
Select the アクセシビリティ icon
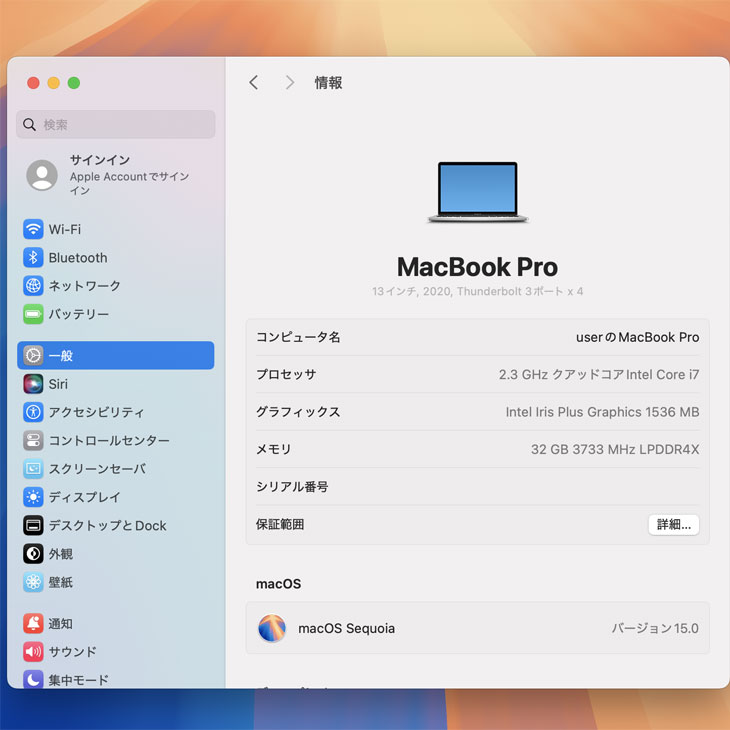point(33,412)
